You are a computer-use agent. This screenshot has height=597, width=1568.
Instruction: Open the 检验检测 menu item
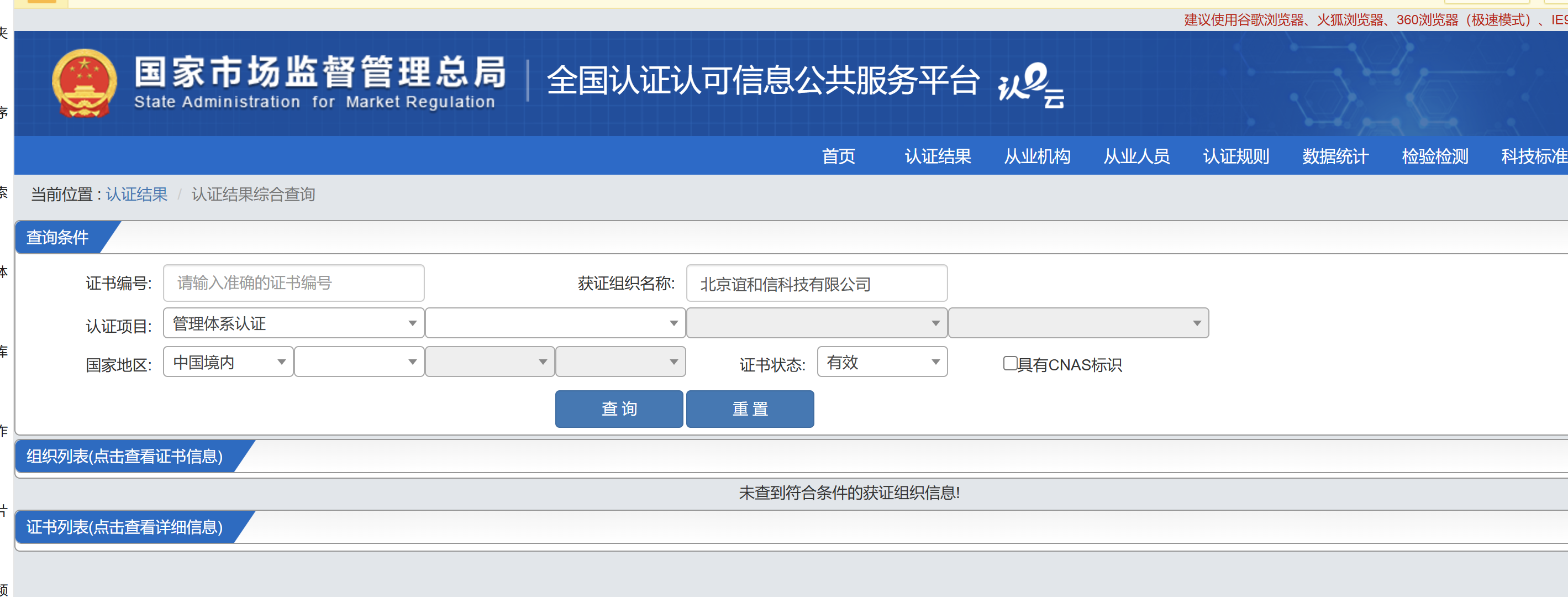click(1435, 156)
